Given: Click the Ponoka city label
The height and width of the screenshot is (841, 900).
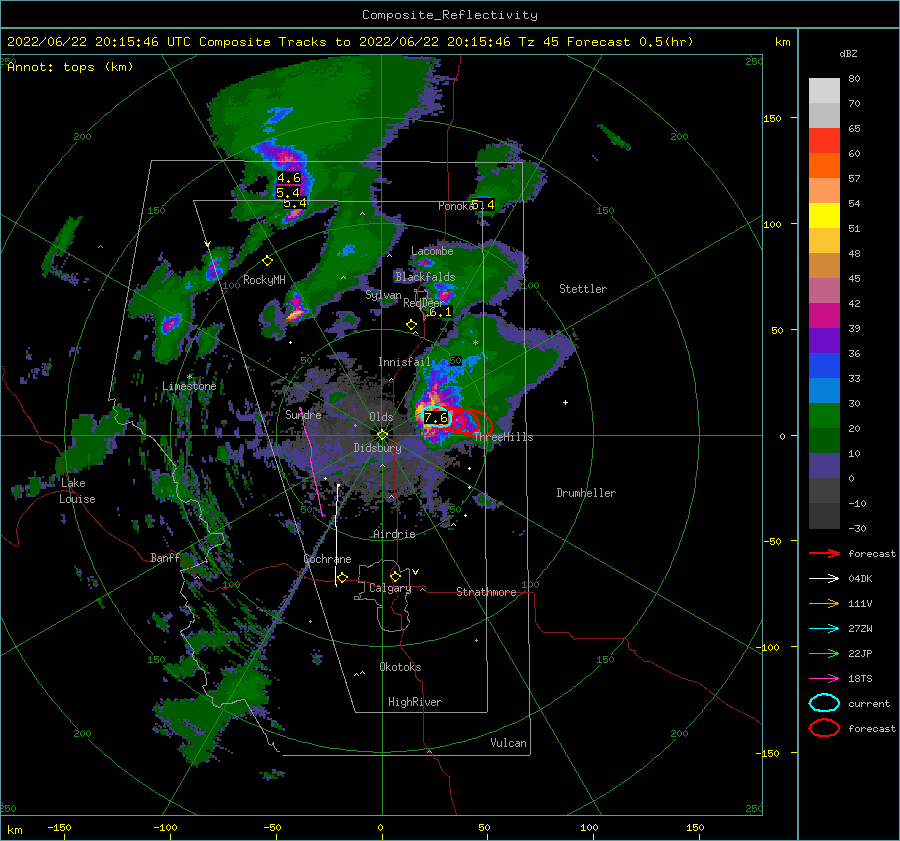Looking at the screenshot, I should tap(456, 206).
